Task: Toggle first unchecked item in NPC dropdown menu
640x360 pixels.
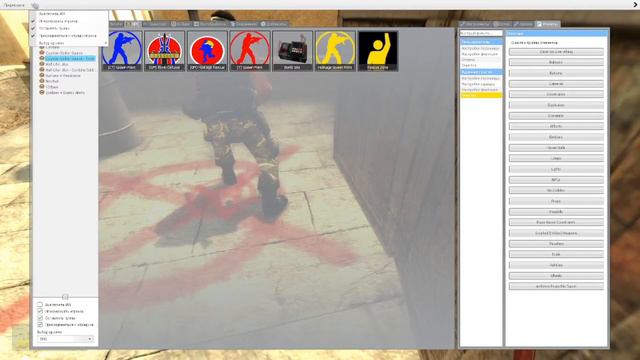Action: pos(68,13)
